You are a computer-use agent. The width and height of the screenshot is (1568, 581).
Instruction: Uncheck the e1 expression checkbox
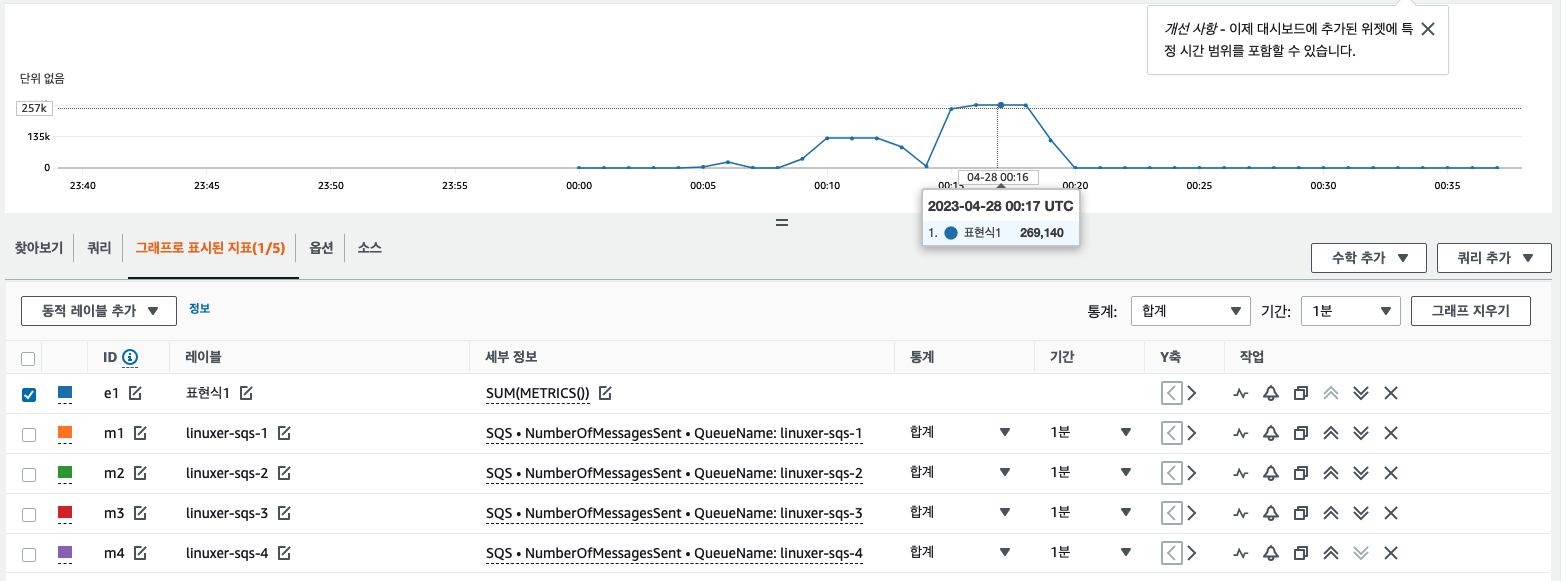29,394
